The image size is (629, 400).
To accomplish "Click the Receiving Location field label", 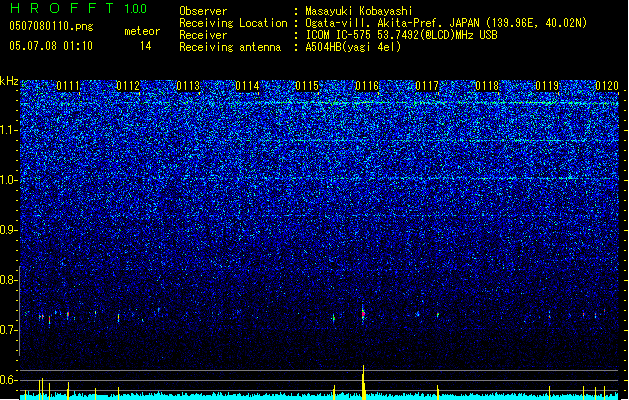I will (233, 23).
